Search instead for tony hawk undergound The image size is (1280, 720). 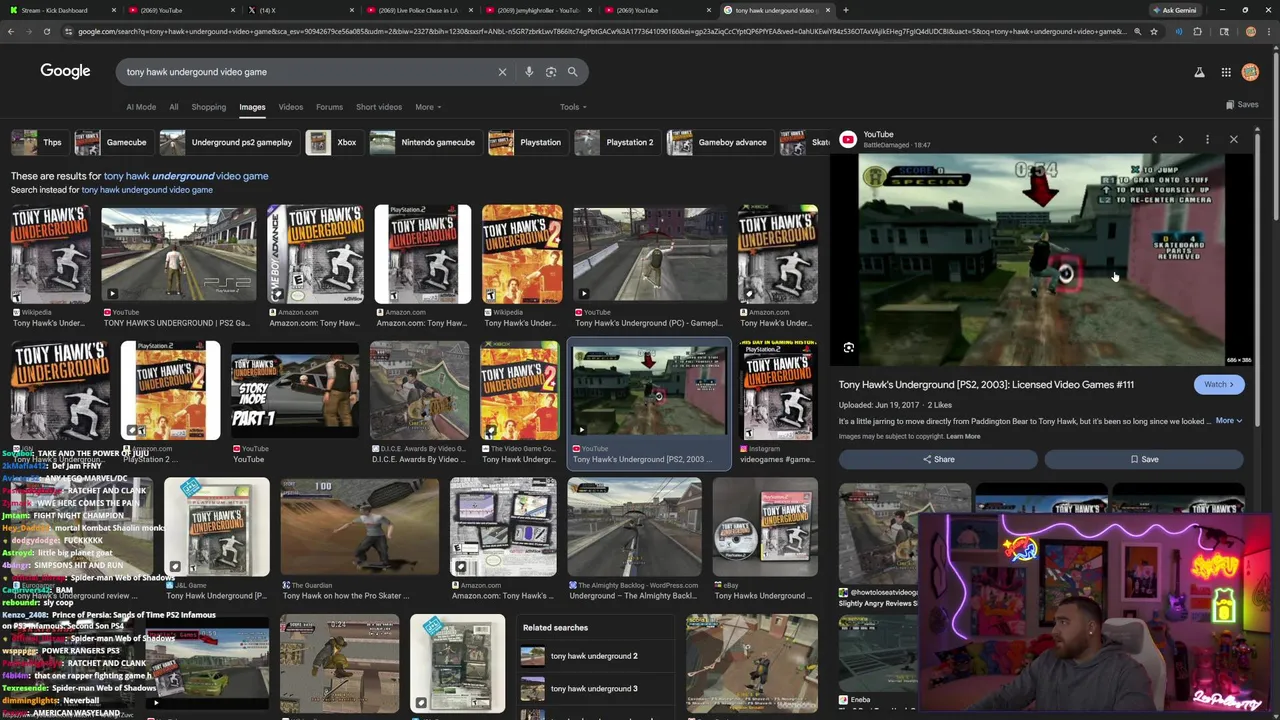(147, 190)
